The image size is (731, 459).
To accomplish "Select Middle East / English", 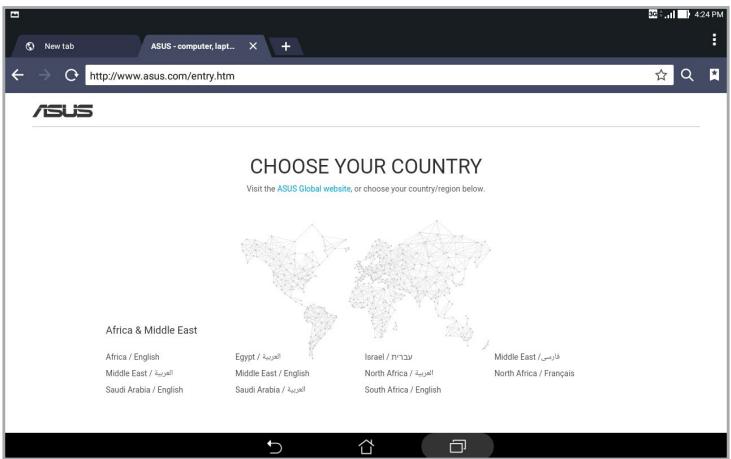I will pos(272,373).
